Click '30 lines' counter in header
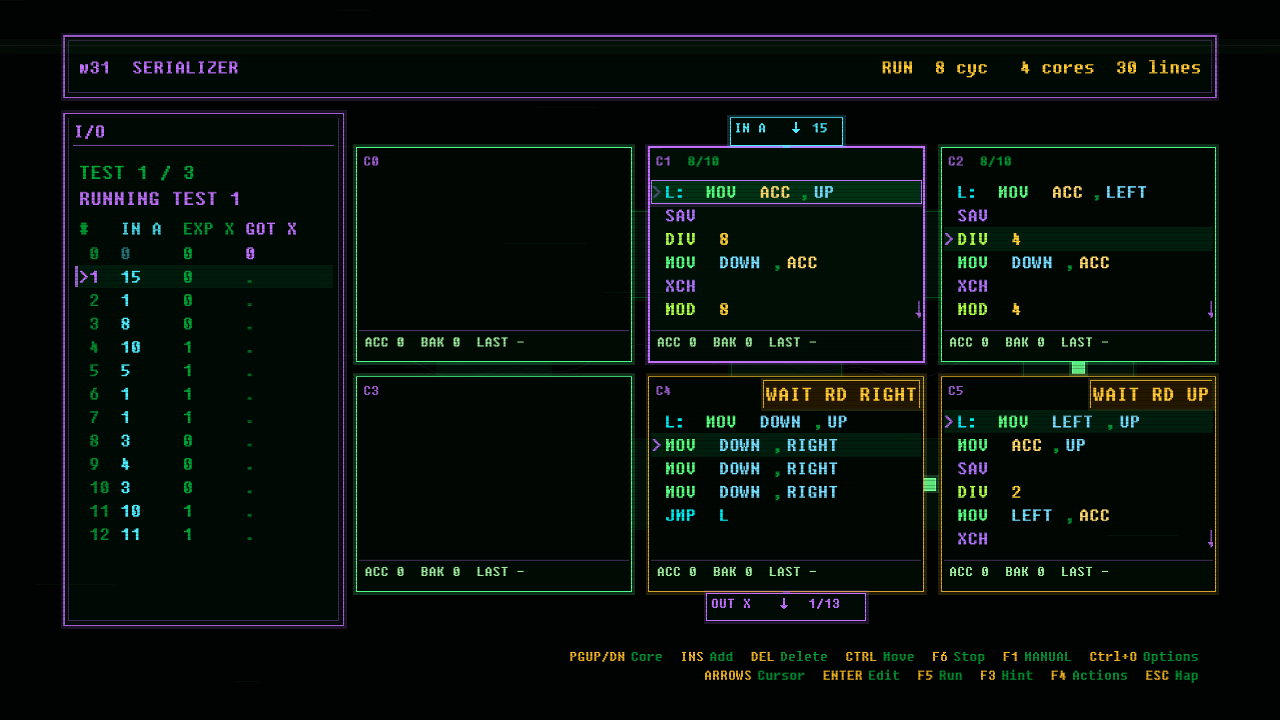1280x720 pixels. [1158, 68]
